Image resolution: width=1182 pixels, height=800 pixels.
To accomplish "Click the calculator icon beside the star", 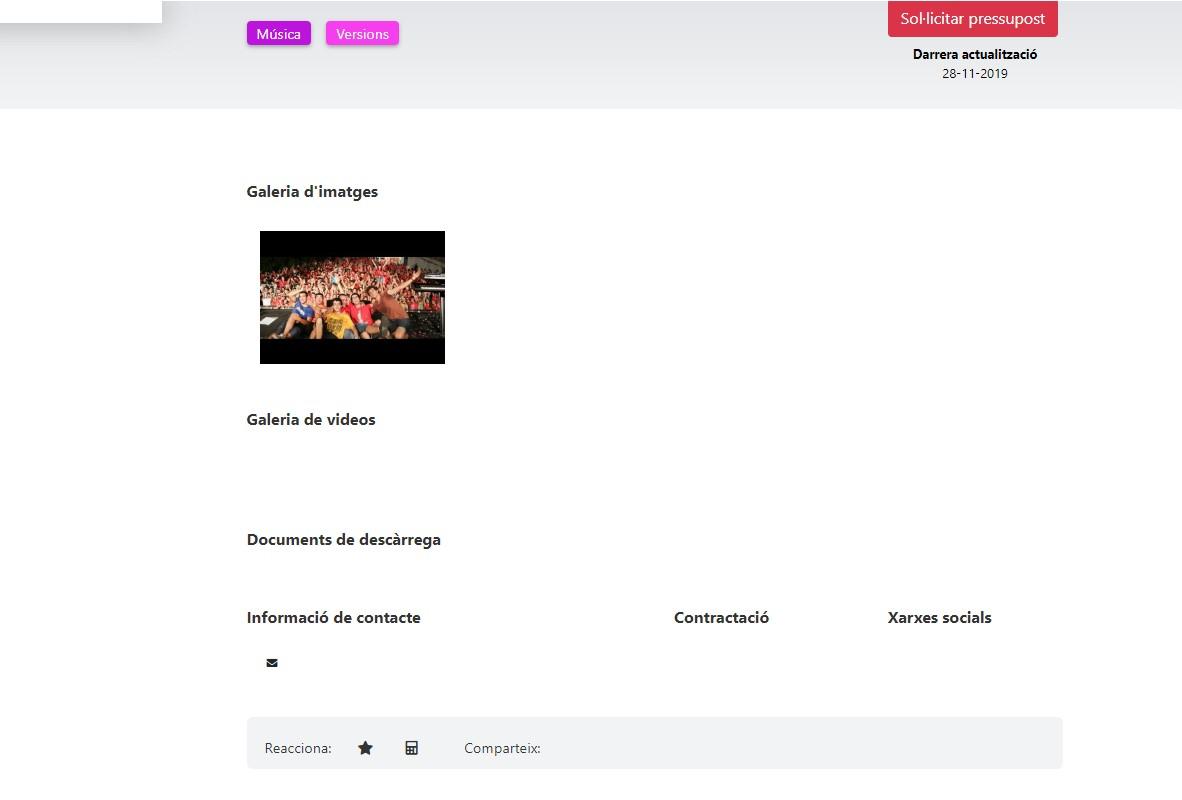I will click(411, 748).
